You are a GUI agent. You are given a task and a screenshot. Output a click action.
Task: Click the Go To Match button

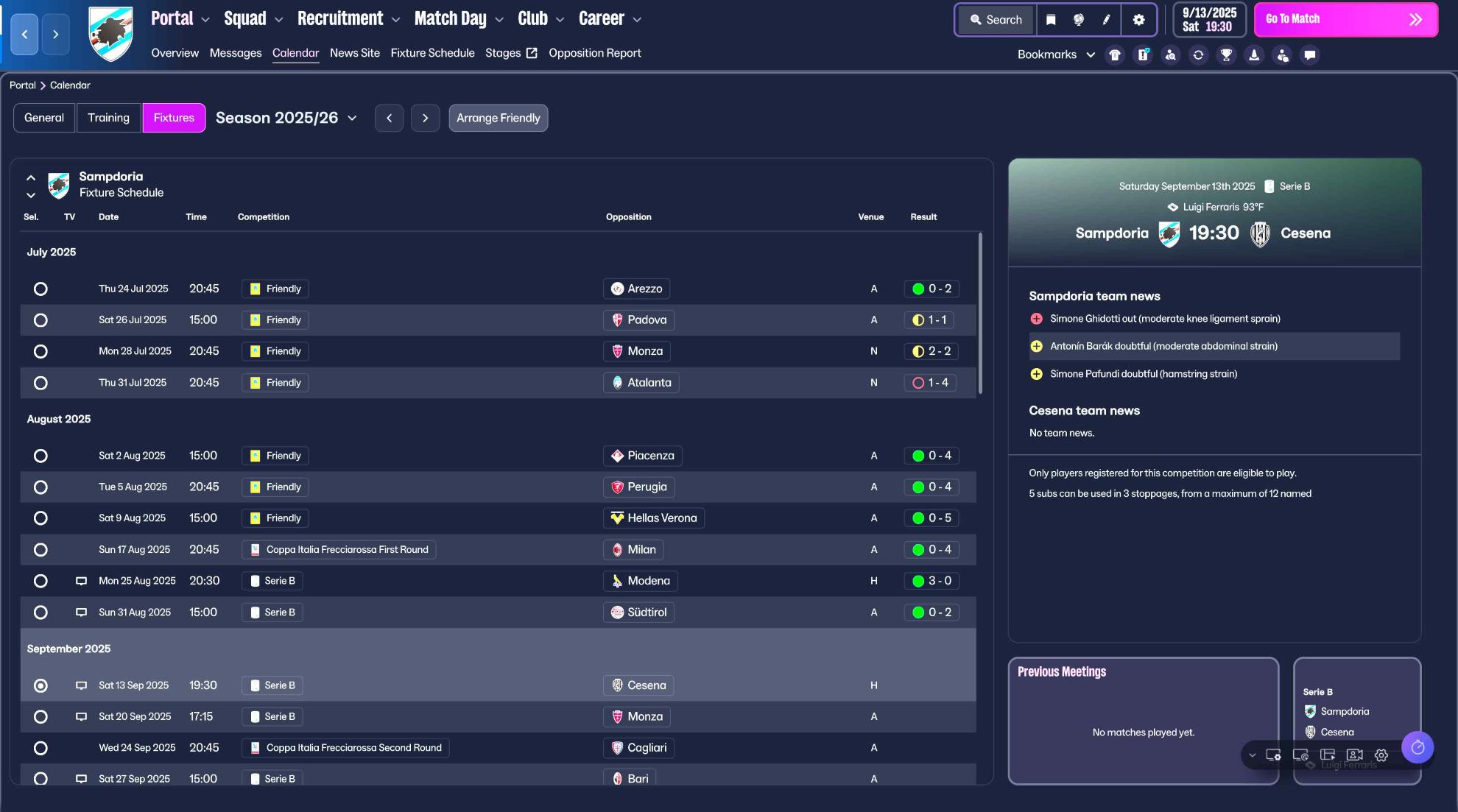[x=1345, y=19]
